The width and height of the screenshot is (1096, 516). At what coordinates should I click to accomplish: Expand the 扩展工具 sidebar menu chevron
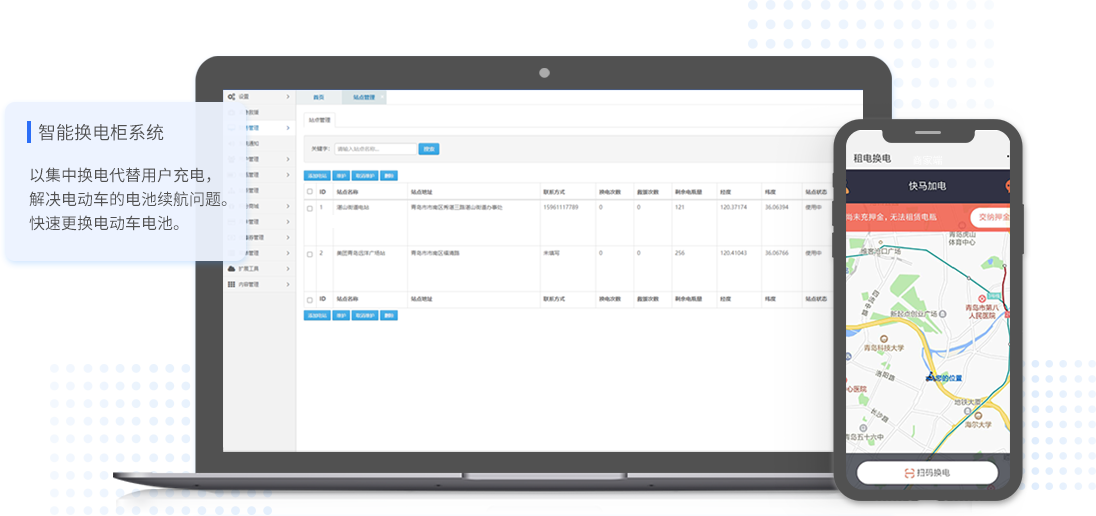[288, 269]
